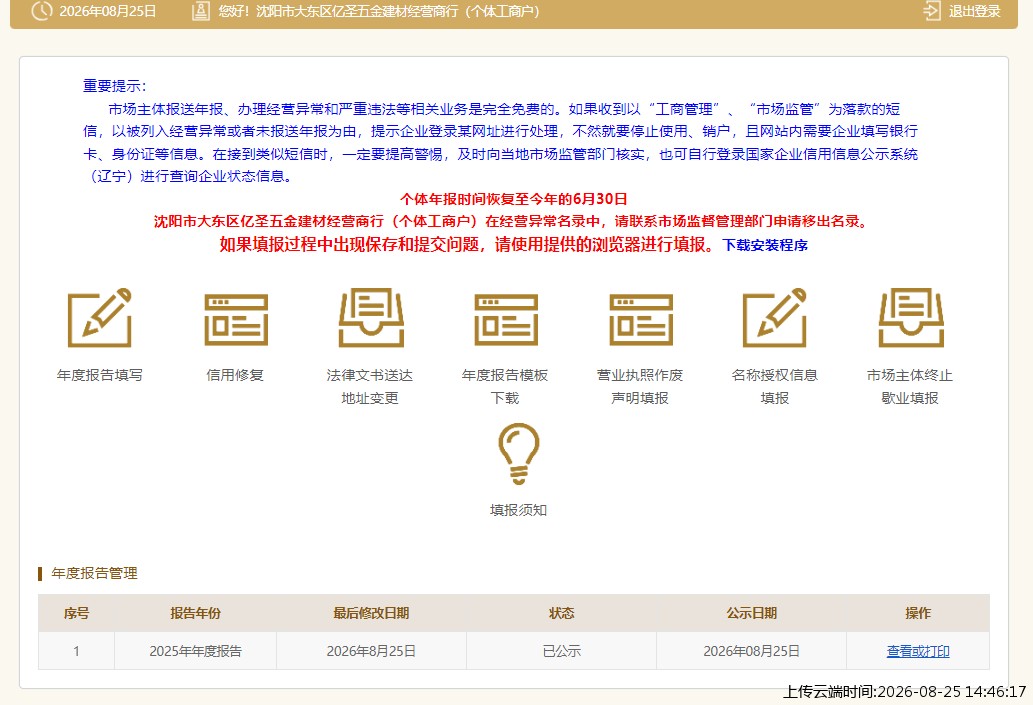
Task: Click the 名称授权信息填报 label text
Action: tap(775, 387)
